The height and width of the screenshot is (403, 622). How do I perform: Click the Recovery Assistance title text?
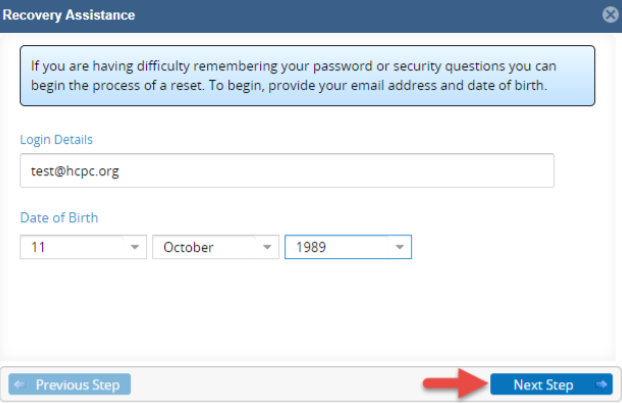[x=69, y=15]
